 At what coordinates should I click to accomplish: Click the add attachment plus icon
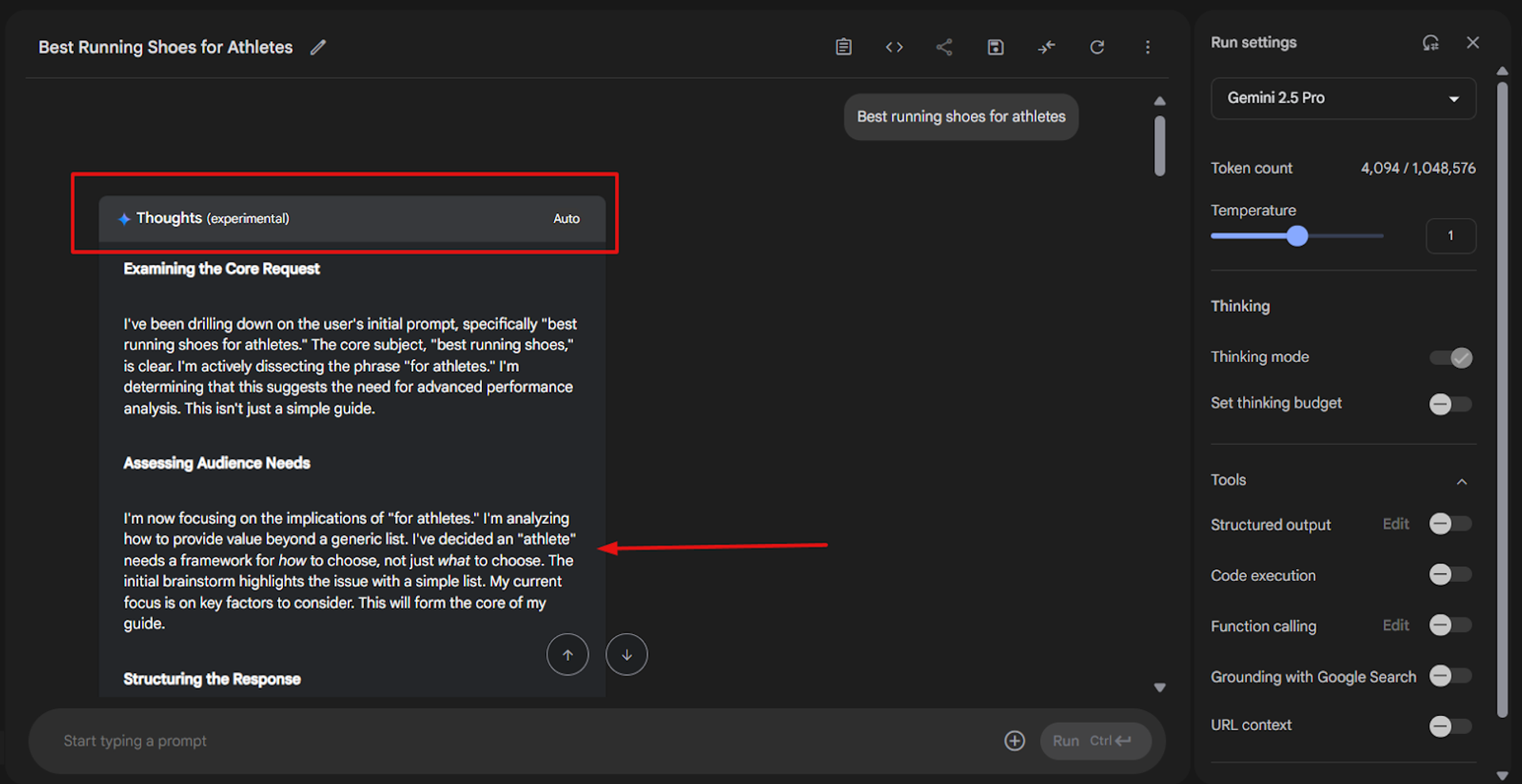[x=1015, y=740]
